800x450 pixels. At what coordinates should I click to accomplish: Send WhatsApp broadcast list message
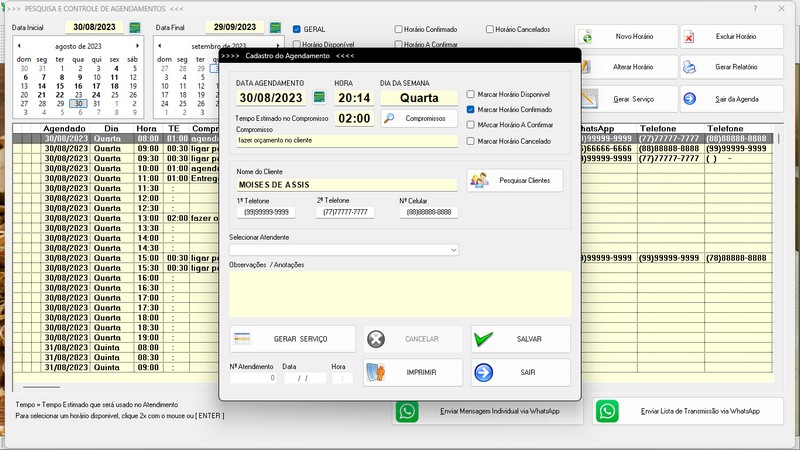pos(689,411)
